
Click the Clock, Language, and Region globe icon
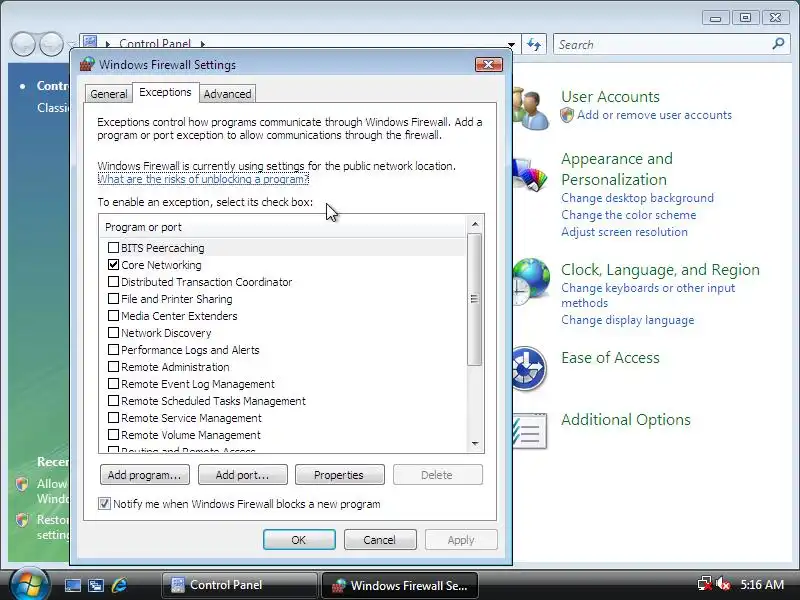[x=531, y=281]
